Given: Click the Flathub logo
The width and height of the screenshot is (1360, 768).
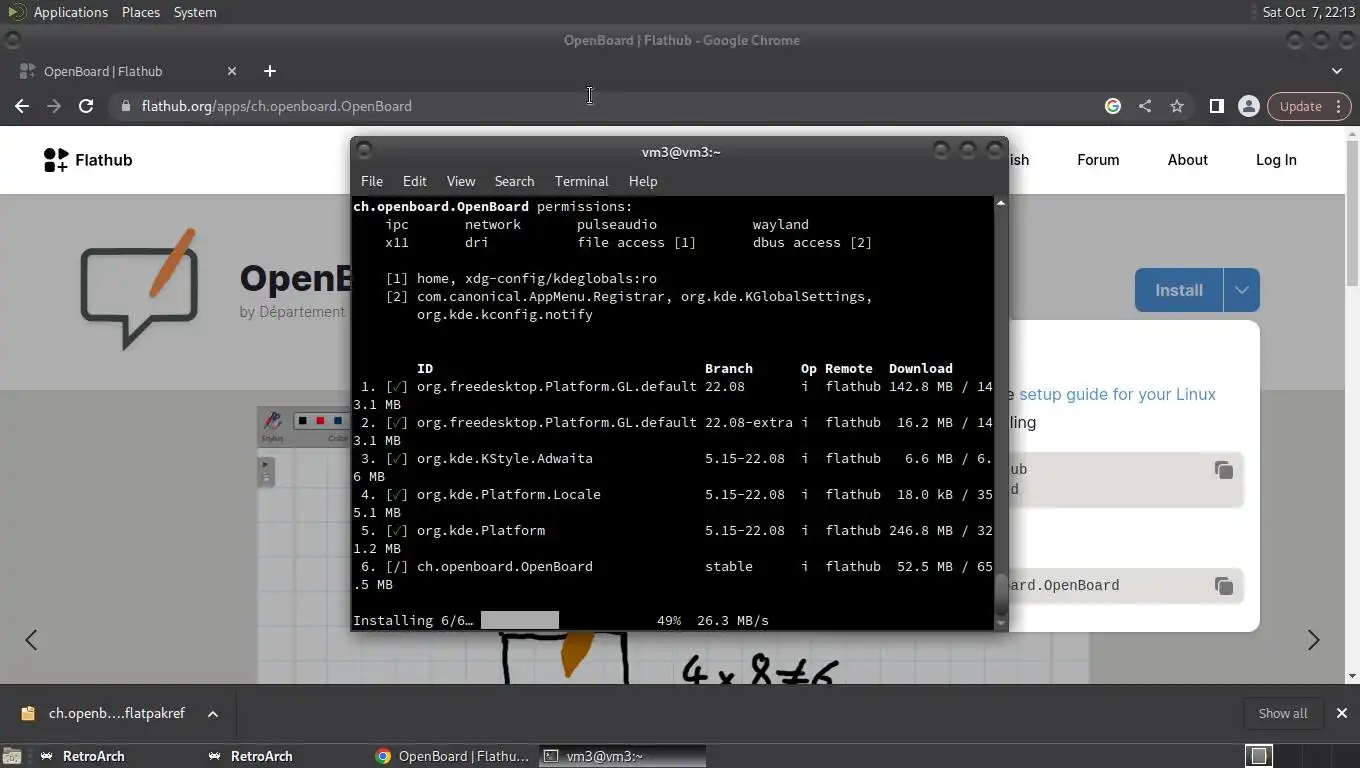Looking at the screenshot, I should 88,160.
